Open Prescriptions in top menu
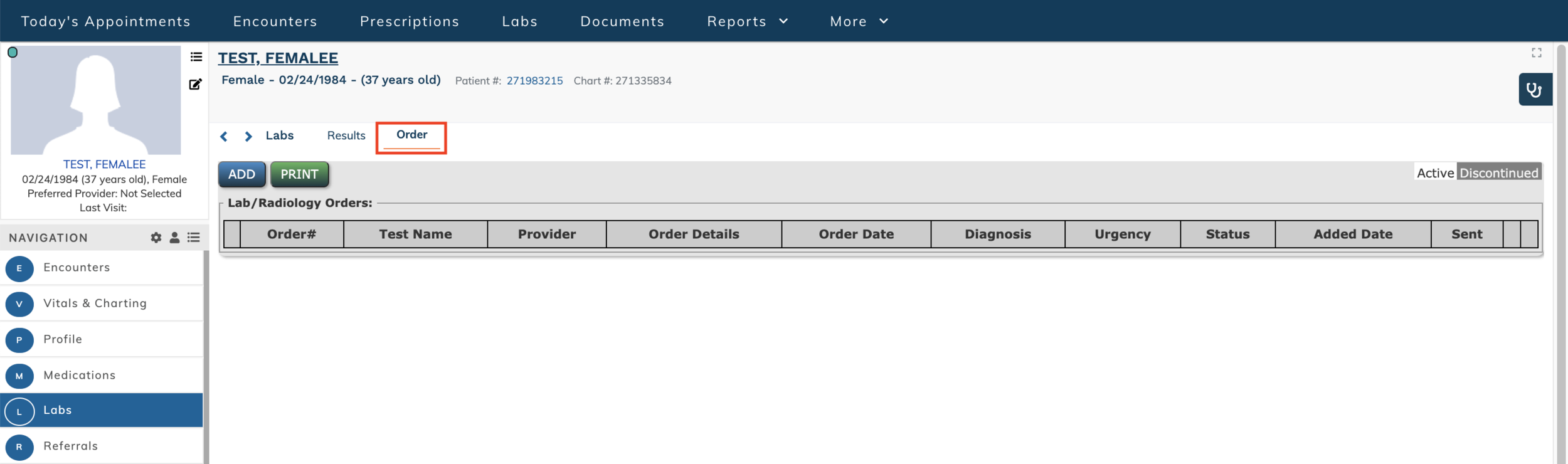The height and width of the screenshot is (464, 1568). (x=410, y=21)
